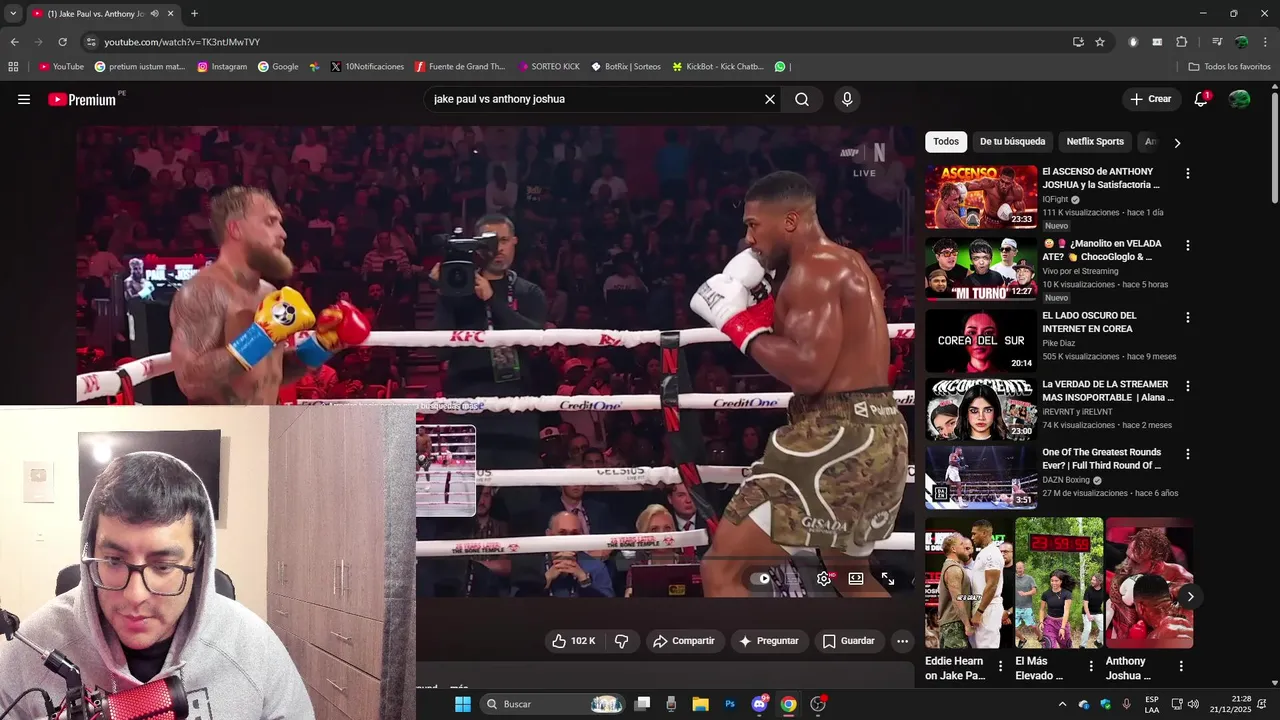Viewport: 1280px width, 720px height.
Task: Install app icon in address bar
Action: tap(1078, 42)
